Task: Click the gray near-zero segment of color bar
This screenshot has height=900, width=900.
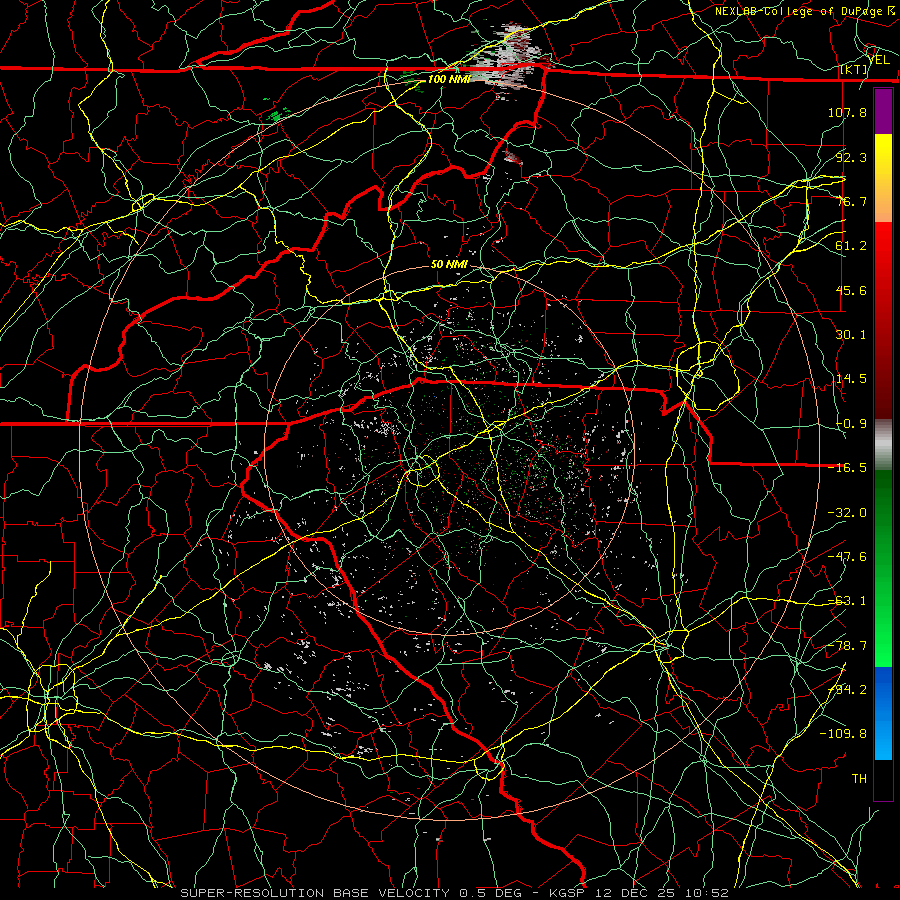Action: [883, 445]
